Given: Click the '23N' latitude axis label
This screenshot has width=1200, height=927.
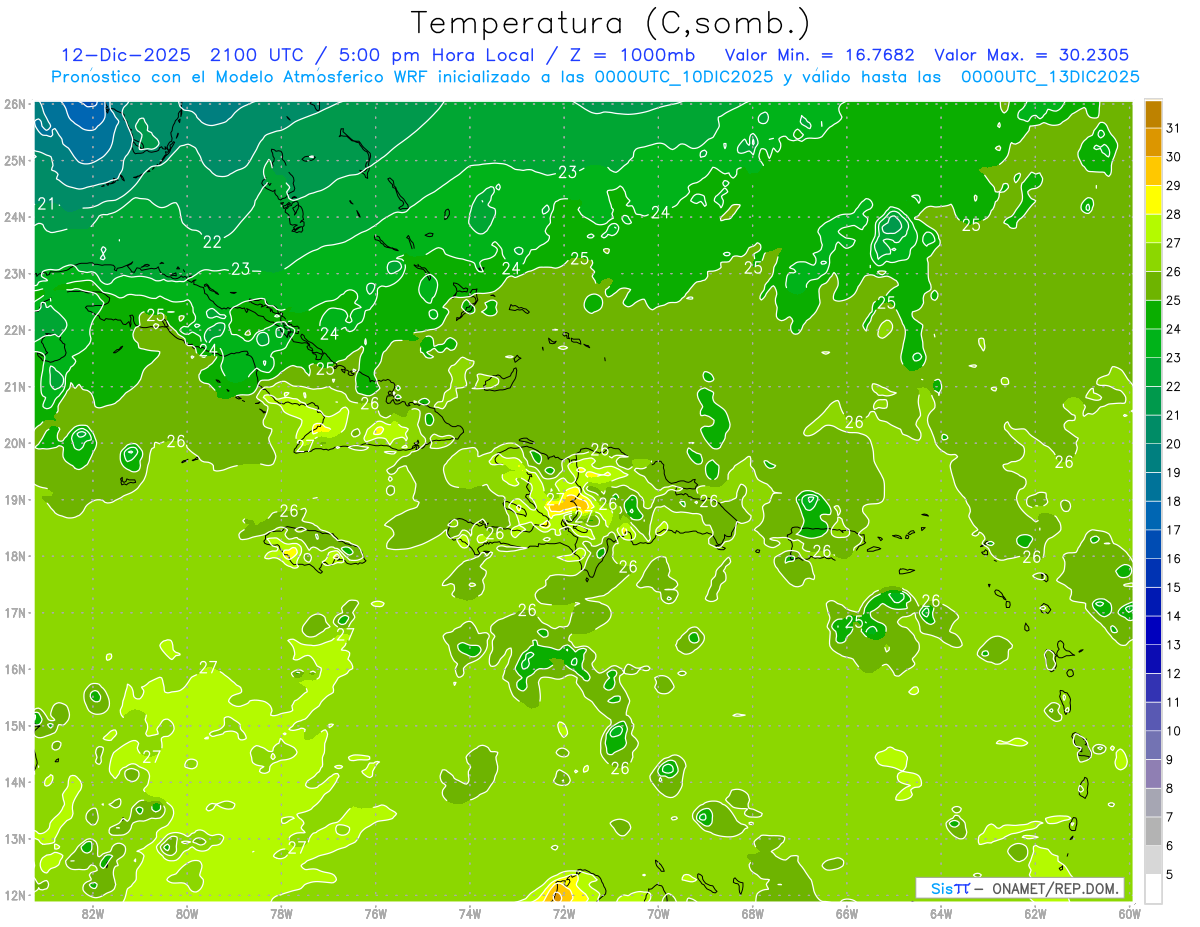Looking at the screenshot, I should click(x=14, y=273).
